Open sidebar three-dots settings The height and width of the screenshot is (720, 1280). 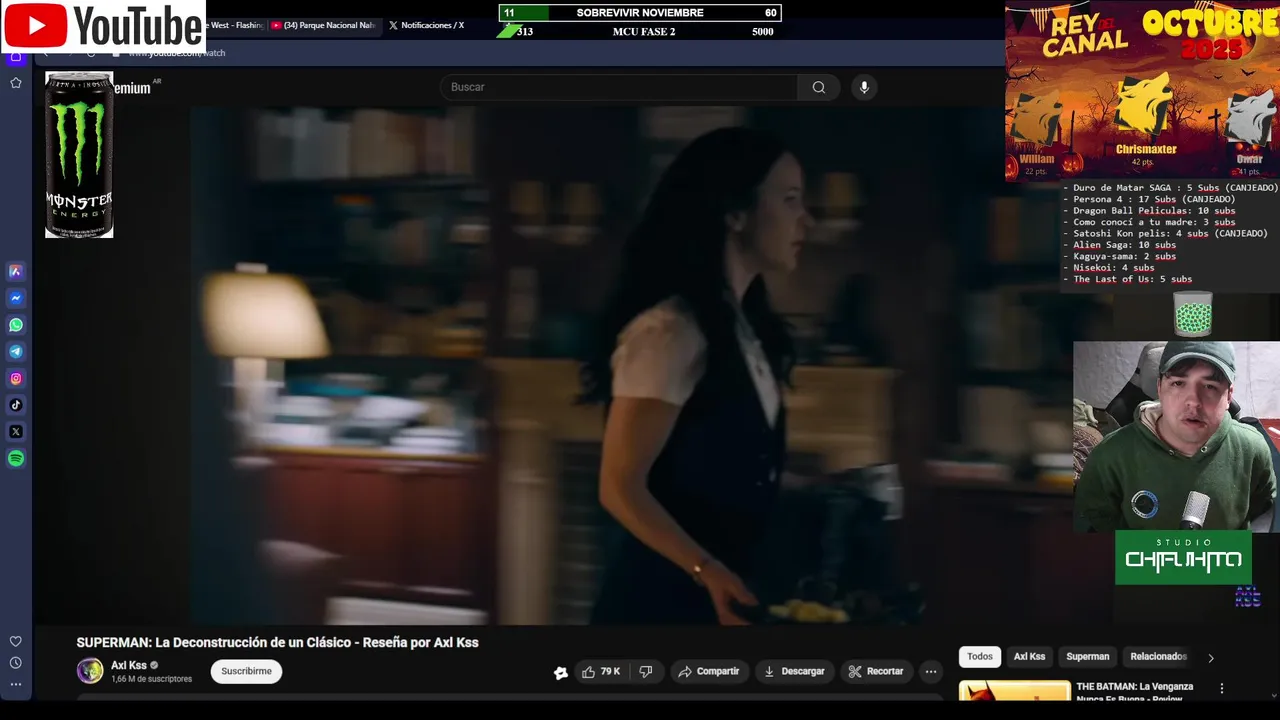[x=16, y=684]
